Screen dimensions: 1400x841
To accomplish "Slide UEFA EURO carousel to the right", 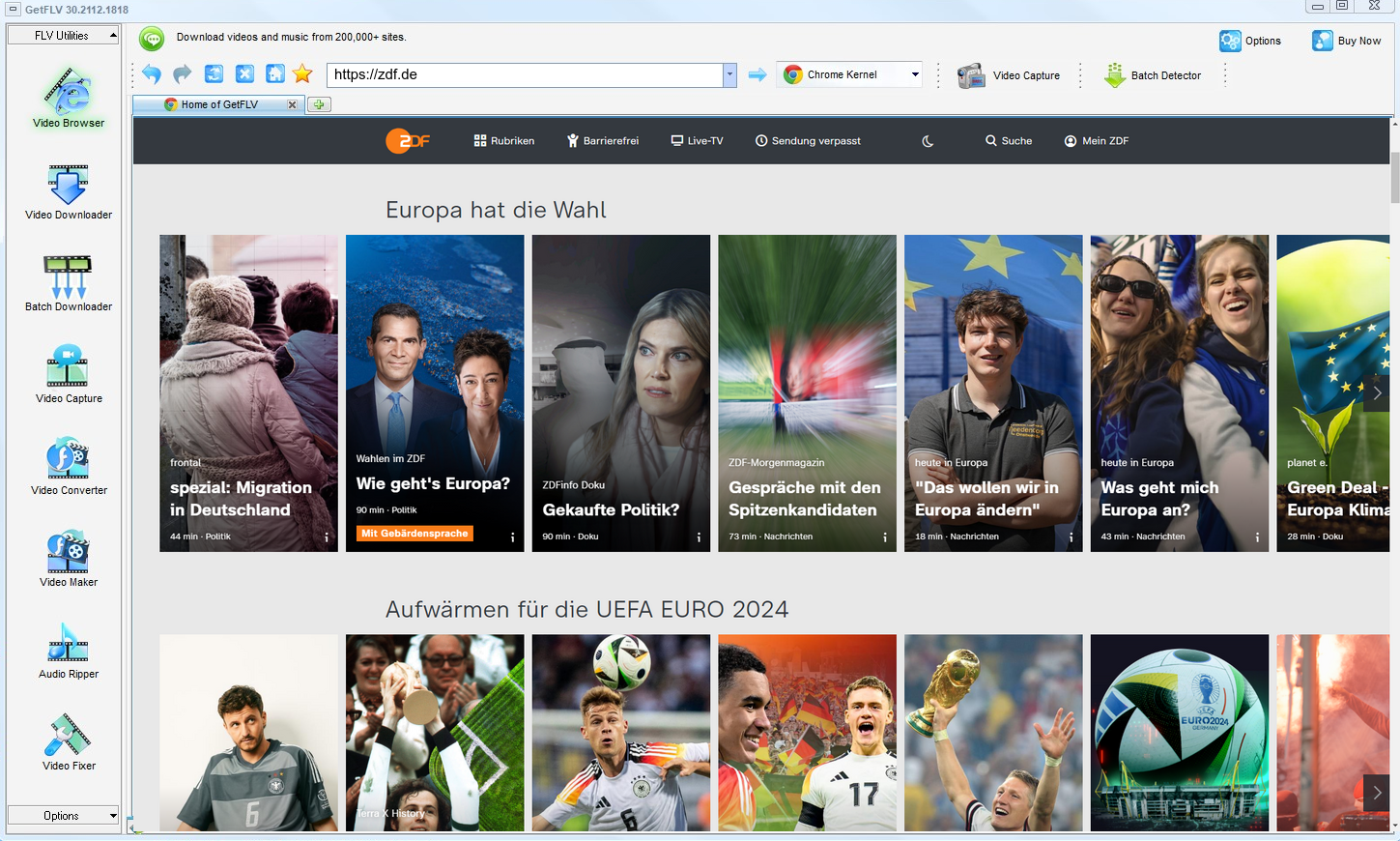I will point(1377,793).
